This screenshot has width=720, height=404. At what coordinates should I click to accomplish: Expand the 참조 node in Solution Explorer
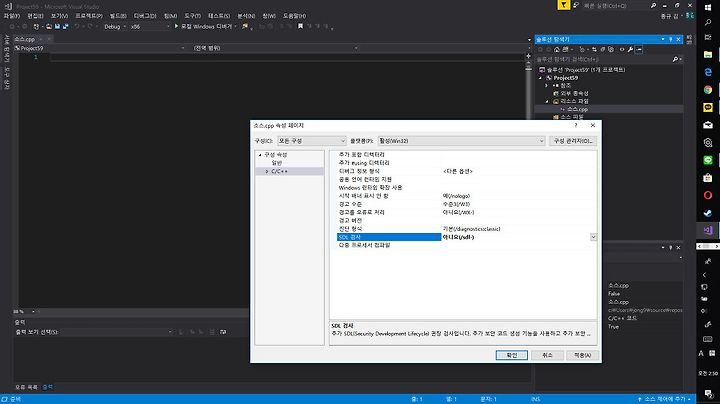[546, 86]
